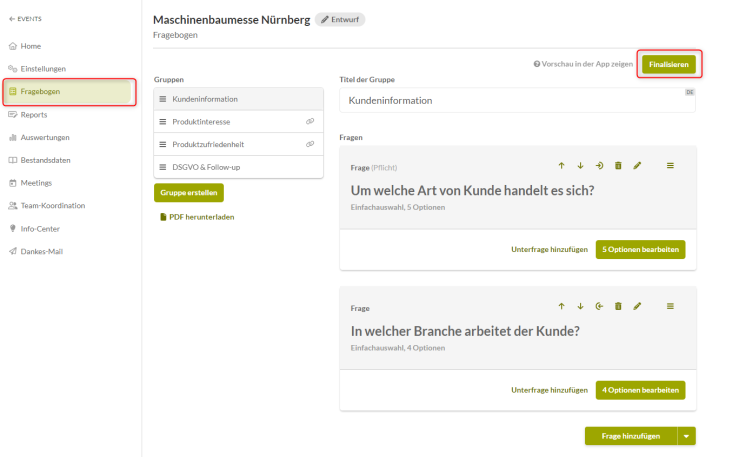752x457 pixels.
Task: Click question text 'Um welche Art von Kunde handelt es sich?'
Action: [472, 191]
